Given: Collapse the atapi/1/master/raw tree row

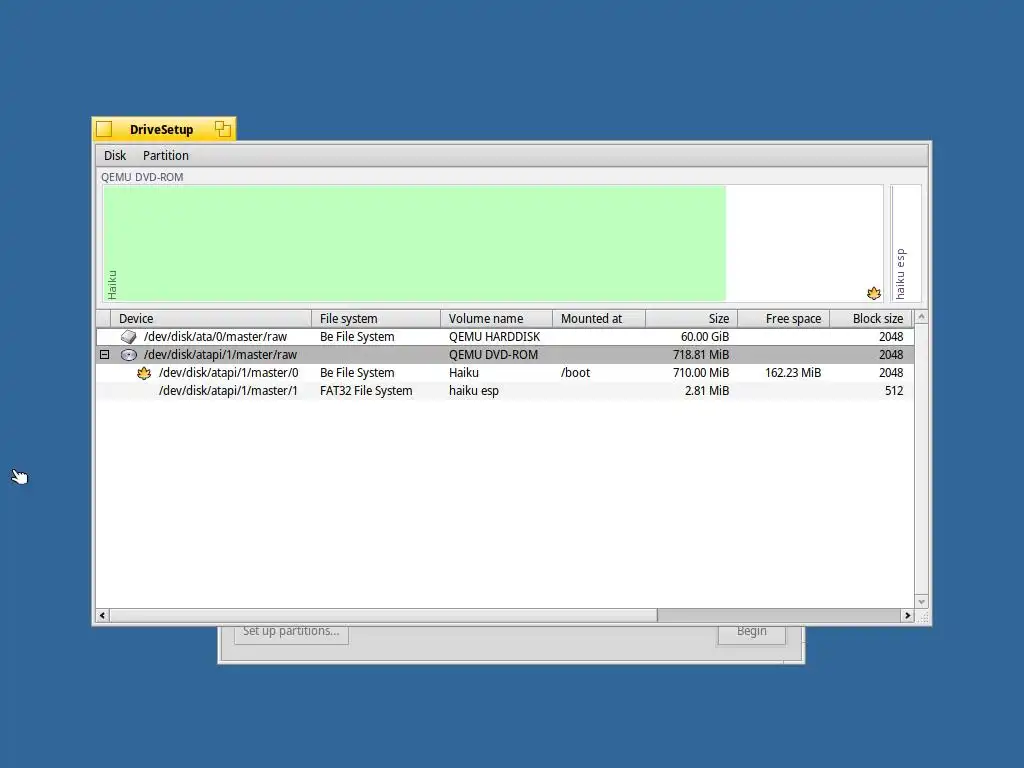Looking at the screenshot, I should pos(104,355).
